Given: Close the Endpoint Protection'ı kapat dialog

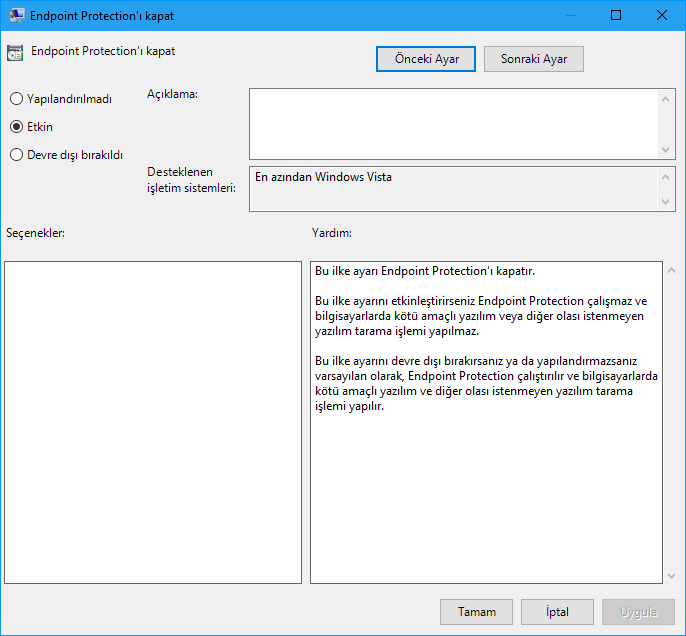Looking at the screenshot, I should (x=662, y=15).
